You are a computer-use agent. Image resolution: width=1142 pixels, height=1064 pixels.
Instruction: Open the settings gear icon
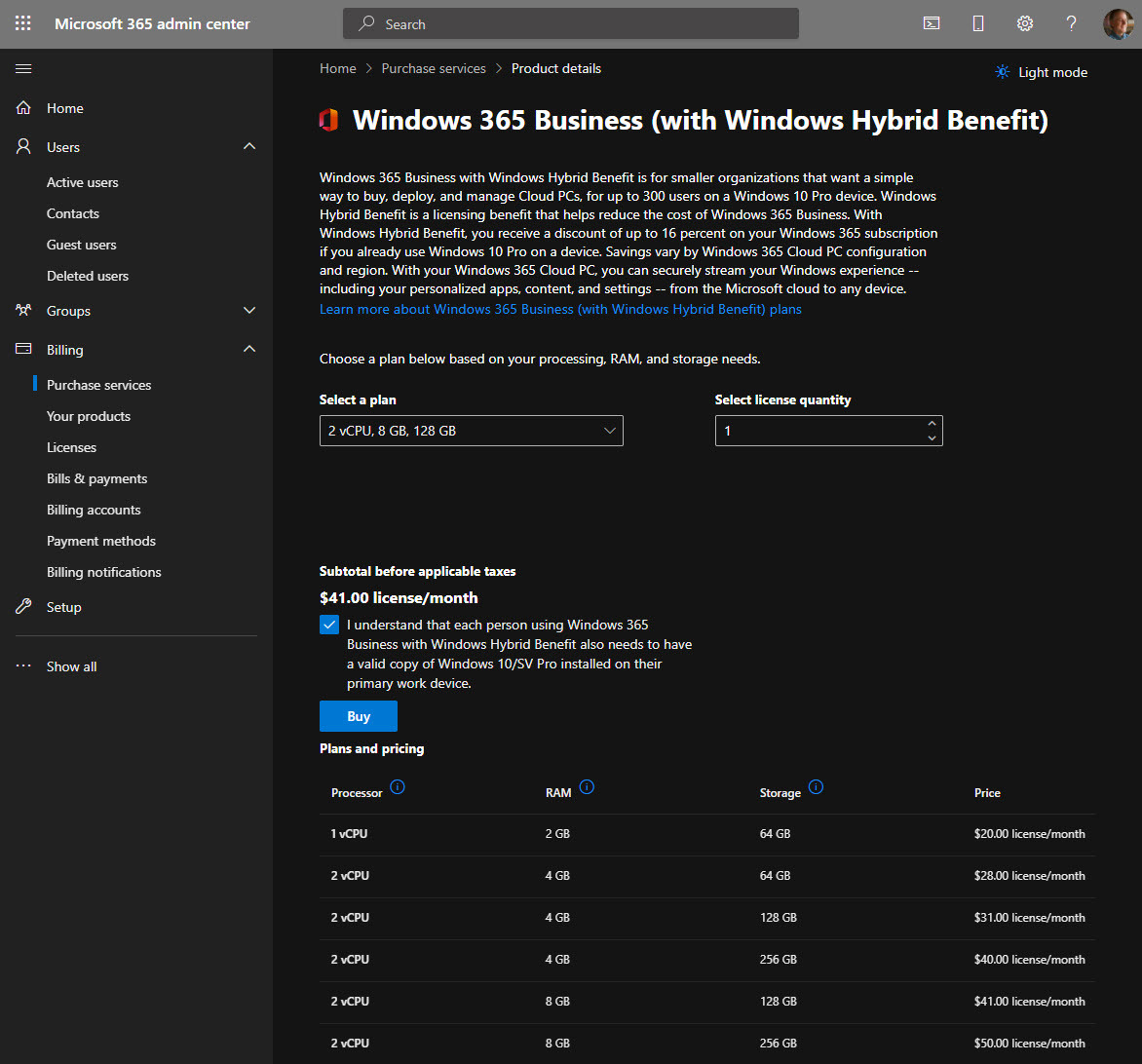pyautogui.click(x=1025, y=23)
